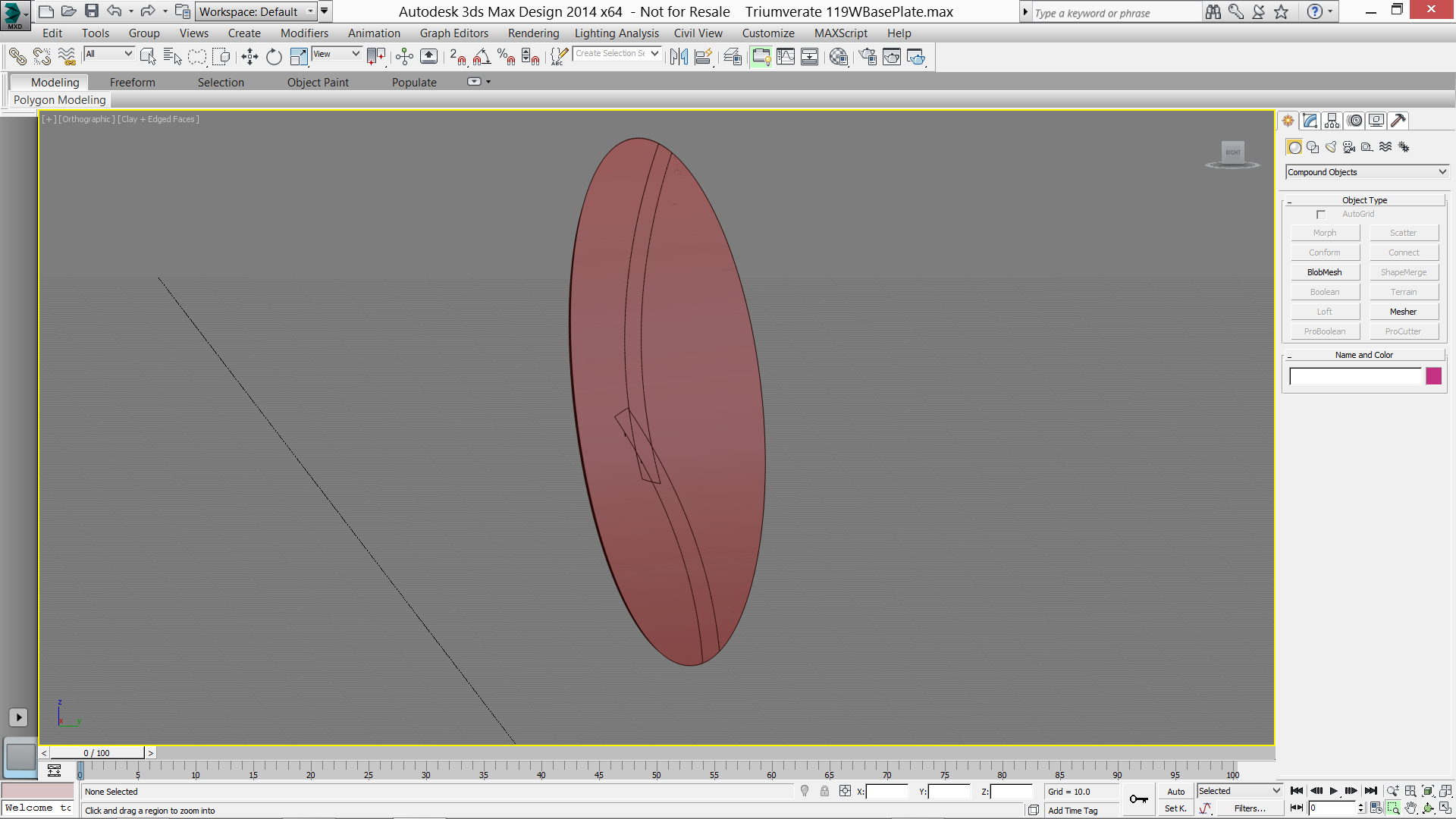Open Create Selection Set dropdown
1456x819 pixels.
click(x=617, y=54)
